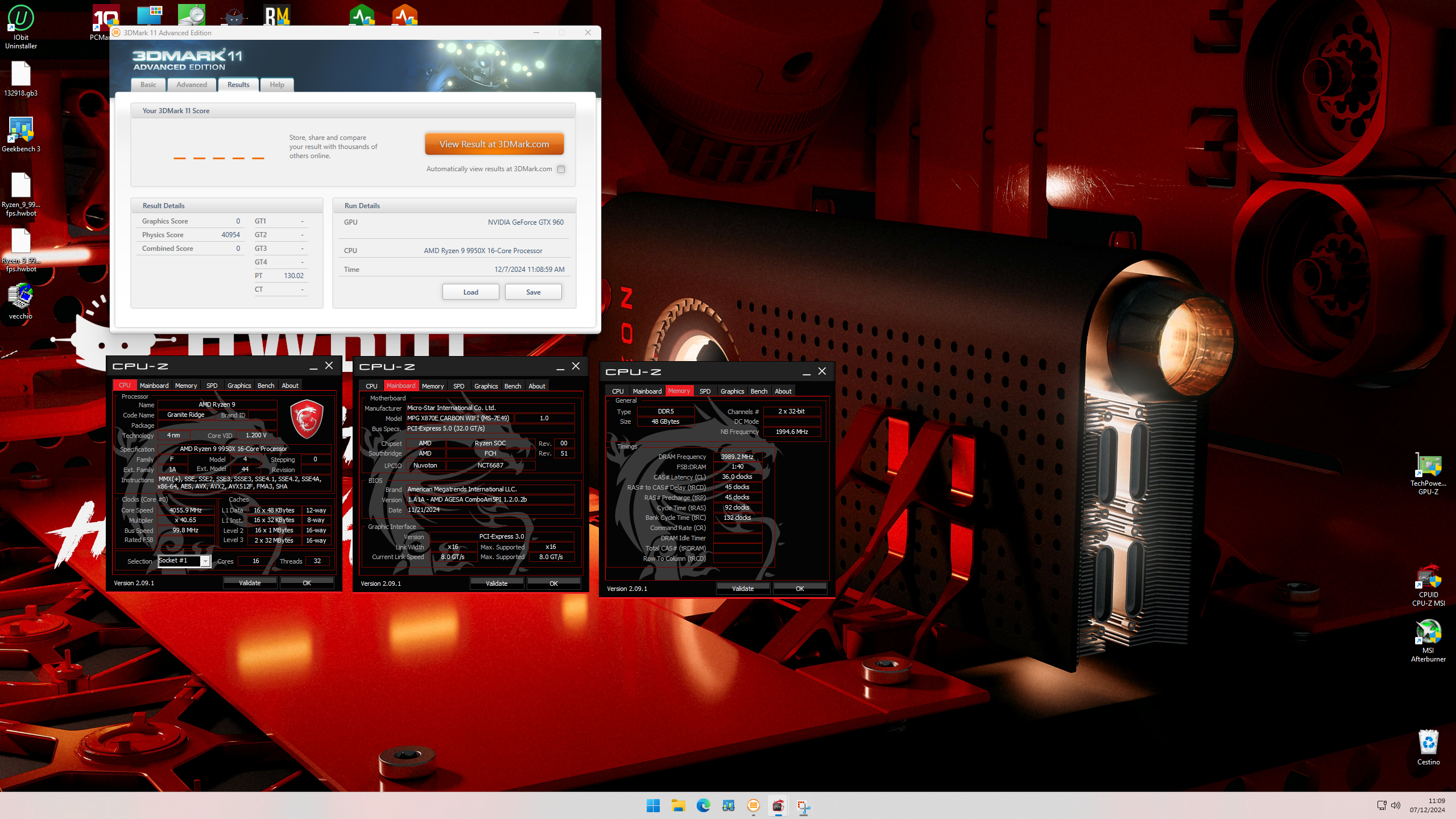Launch TechPowerUp GPU-Z from desktop

pos(1428,474)
